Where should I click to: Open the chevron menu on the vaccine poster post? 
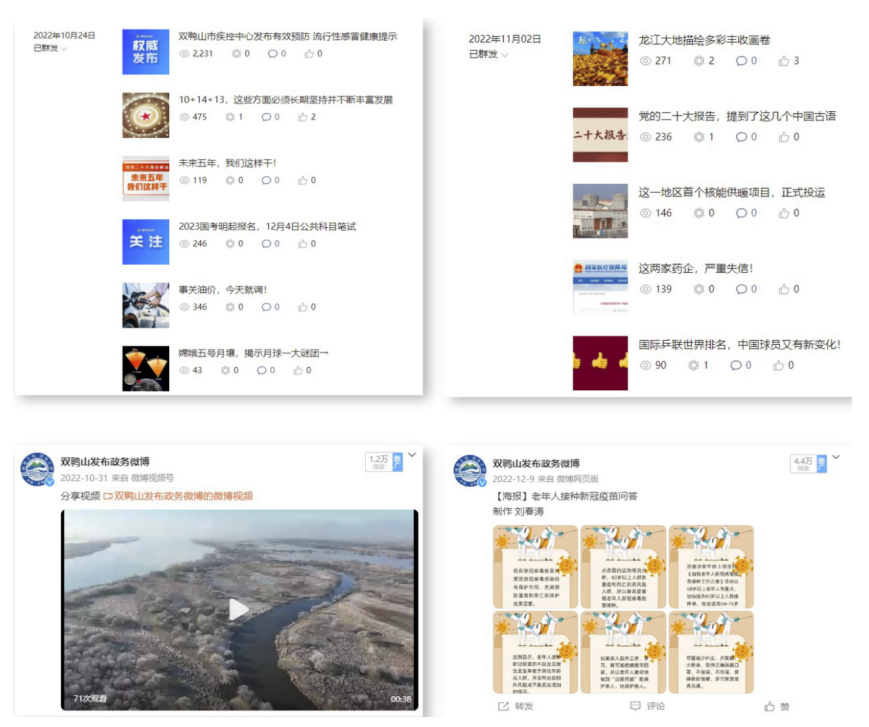(x=835, y=458)
